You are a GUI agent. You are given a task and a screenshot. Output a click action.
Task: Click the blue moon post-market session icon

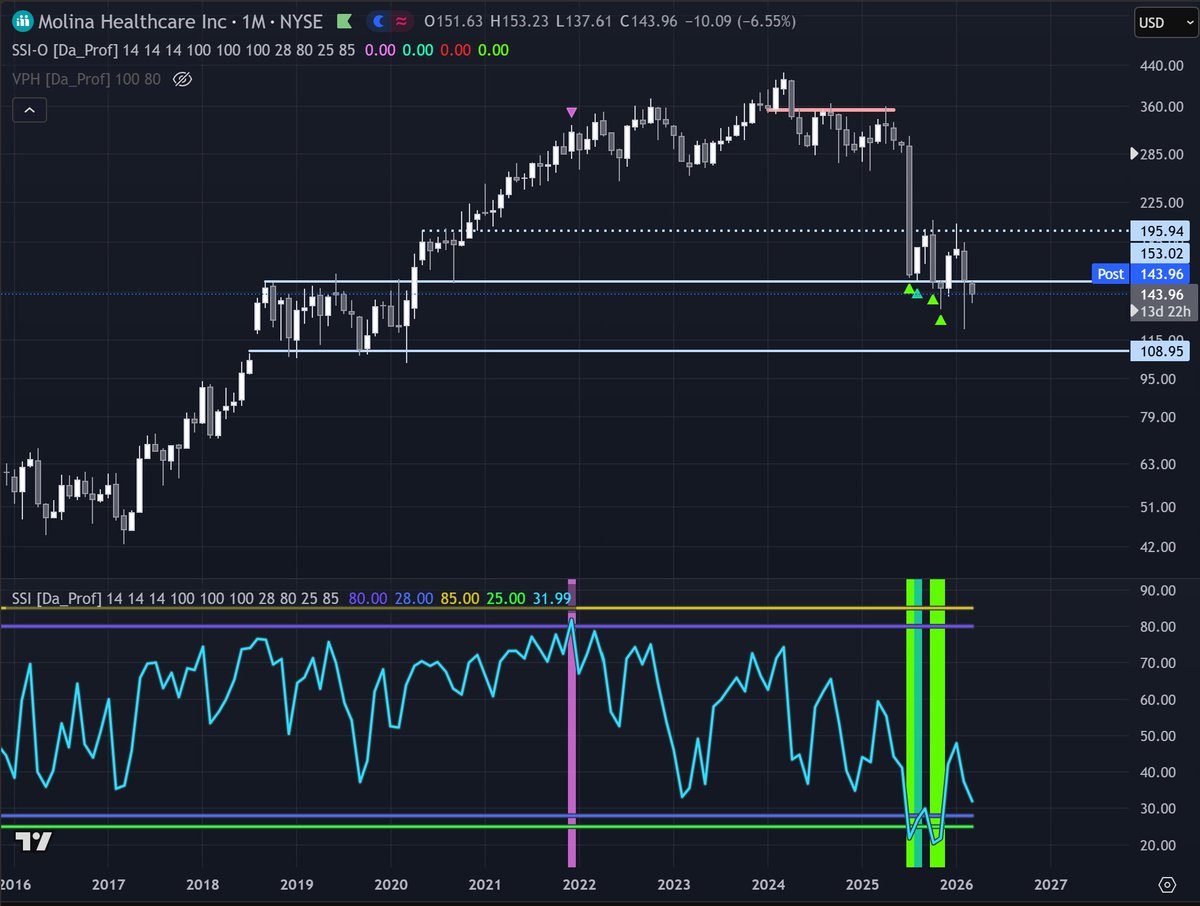[380, 20]
